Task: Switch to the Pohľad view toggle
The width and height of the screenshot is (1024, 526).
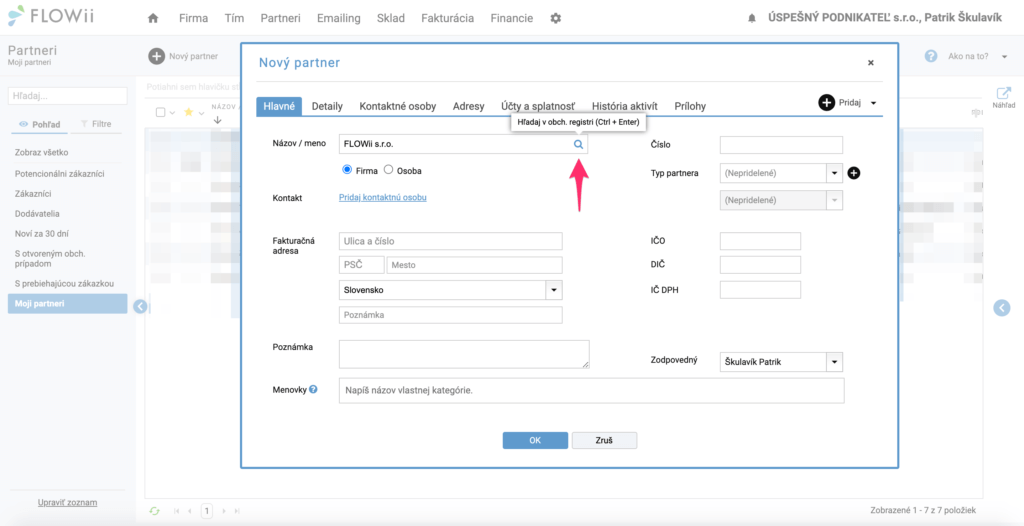Action: (39, 123)
